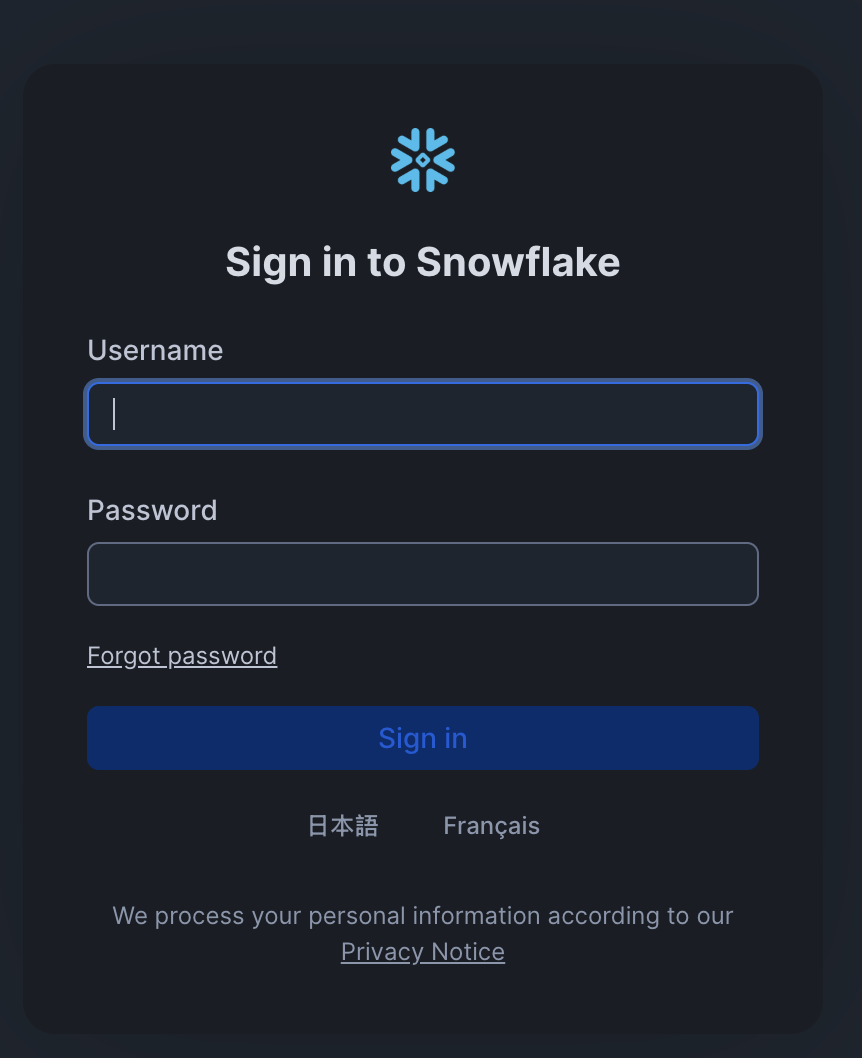Focus the Username input field
Image resolution: width=862 pixels, height=1058 pixels.
423,414
